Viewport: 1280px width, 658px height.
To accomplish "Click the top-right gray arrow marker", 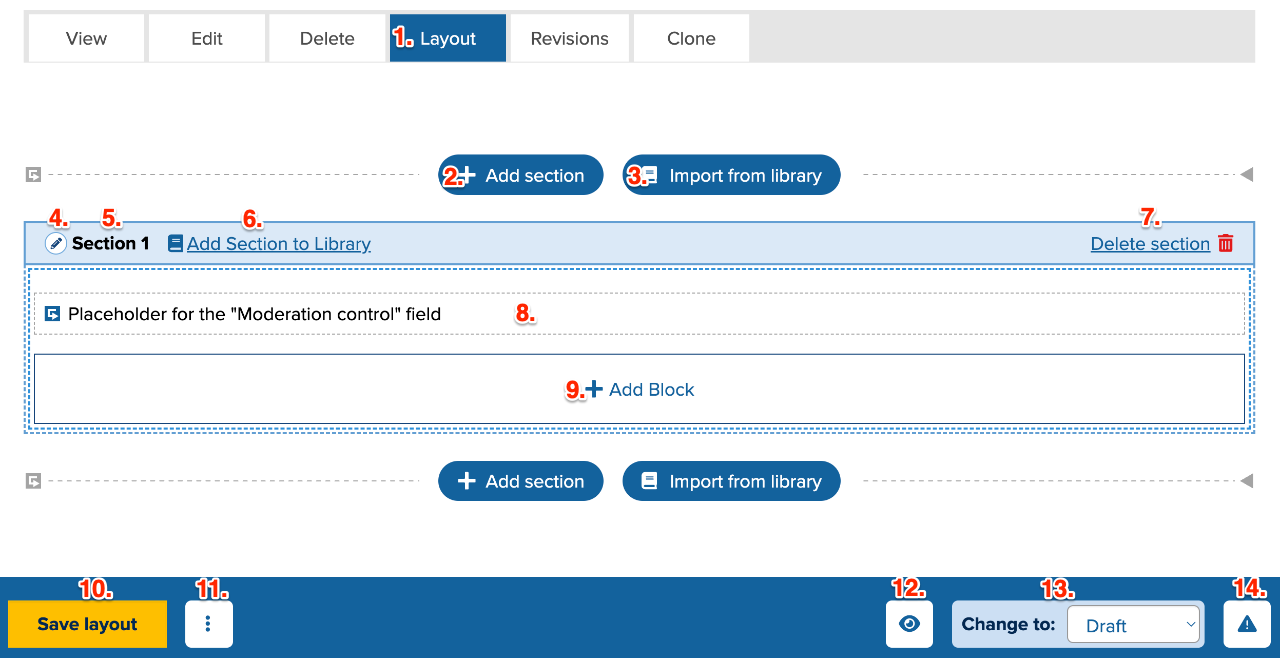I will 1246,175.
